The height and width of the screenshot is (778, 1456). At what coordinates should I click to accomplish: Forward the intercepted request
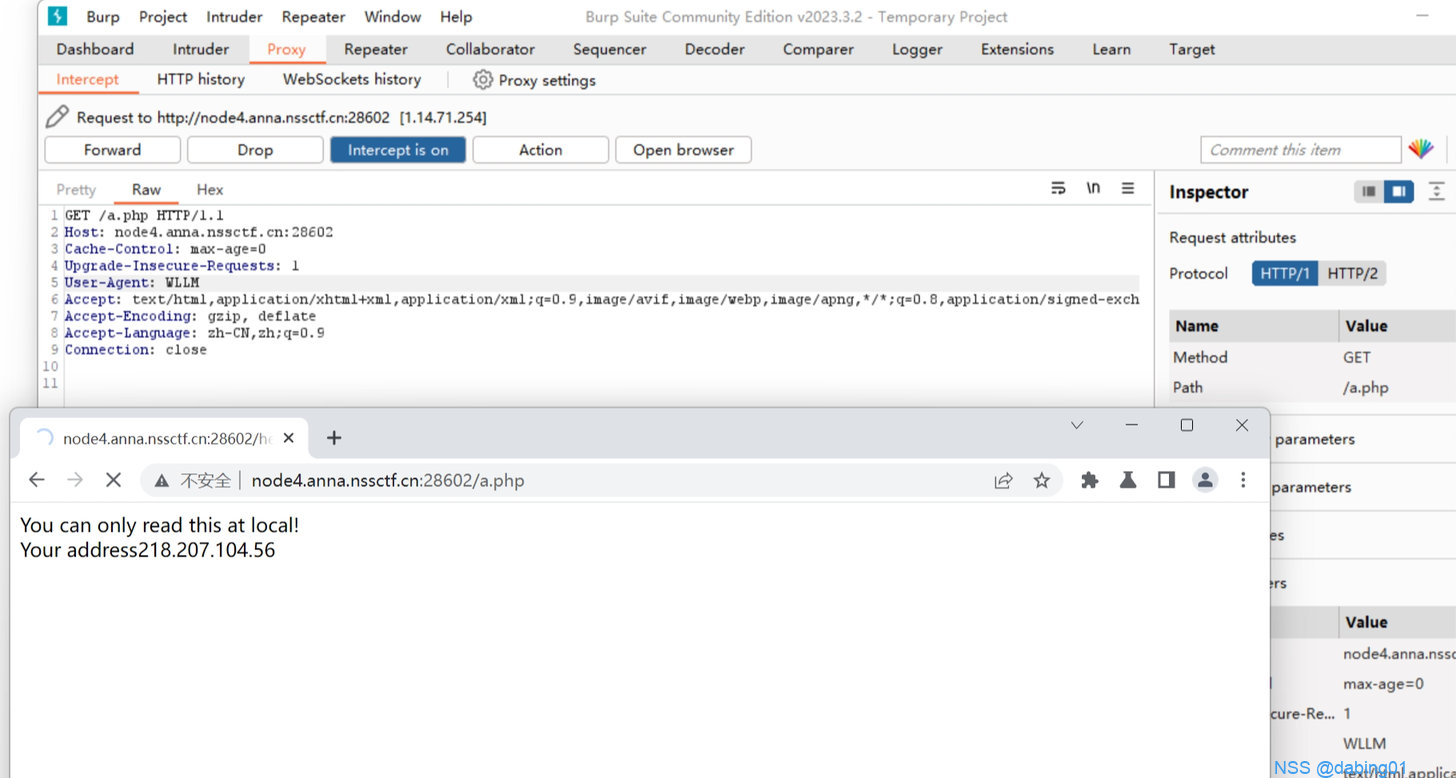click(x=112, y=150)
